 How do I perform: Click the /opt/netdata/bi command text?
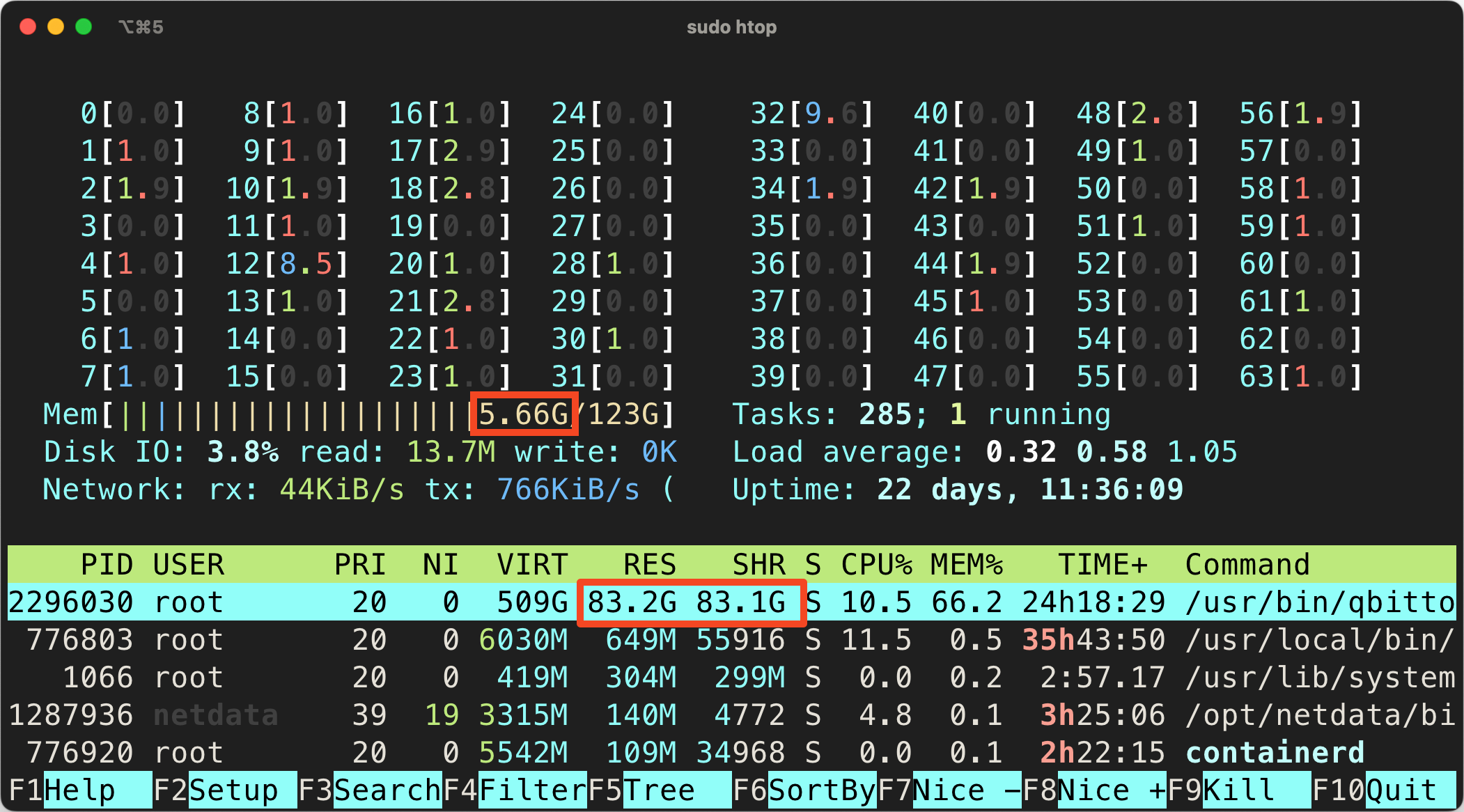pos(1321,715)
